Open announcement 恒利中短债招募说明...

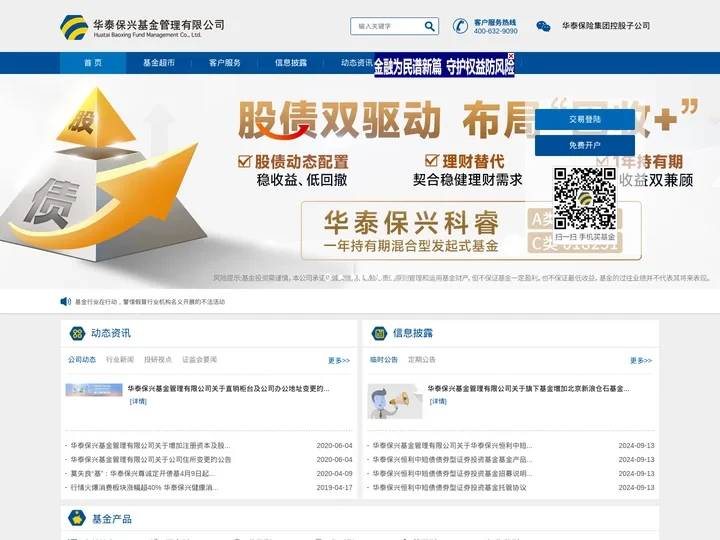452,473
